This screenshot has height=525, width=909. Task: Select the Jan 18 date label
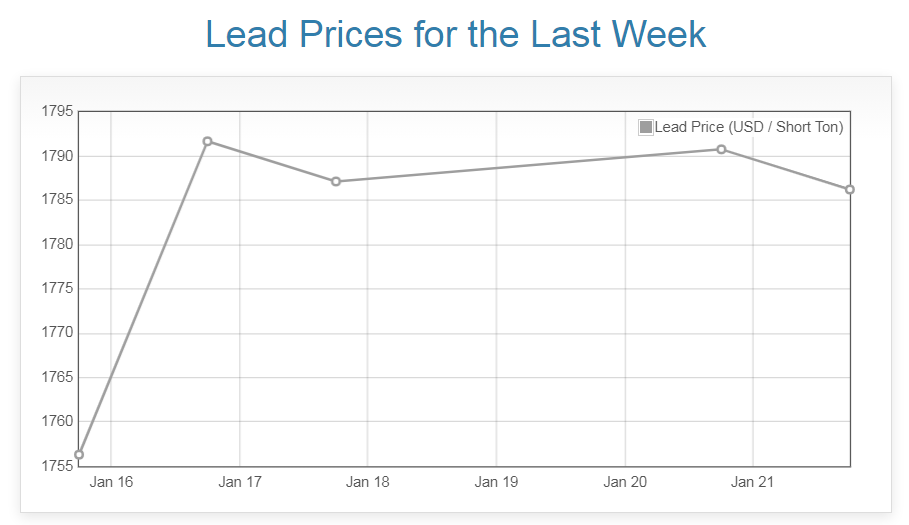click(368, 482)
